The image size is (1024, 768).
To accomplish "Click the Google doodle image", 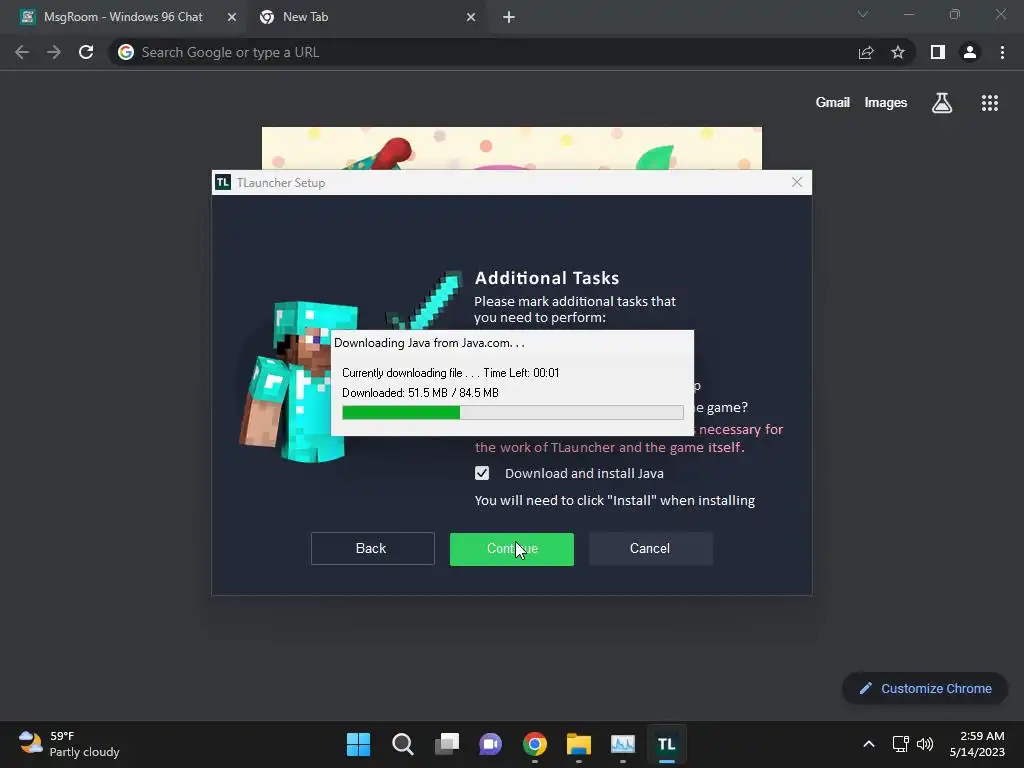I will coord(511,148).
